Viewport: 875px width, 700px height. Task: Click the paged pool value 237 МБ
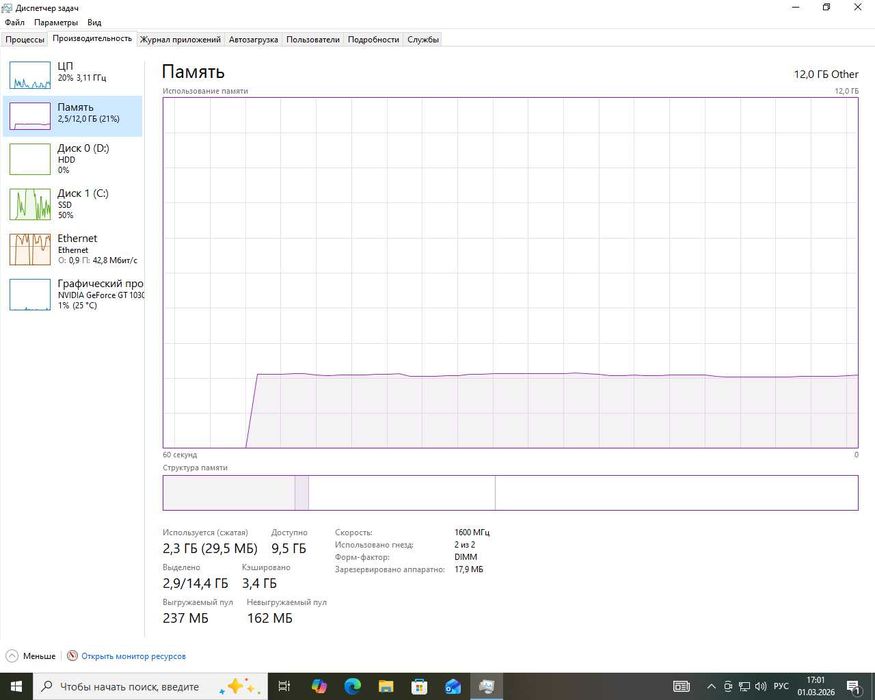(185, 619)
